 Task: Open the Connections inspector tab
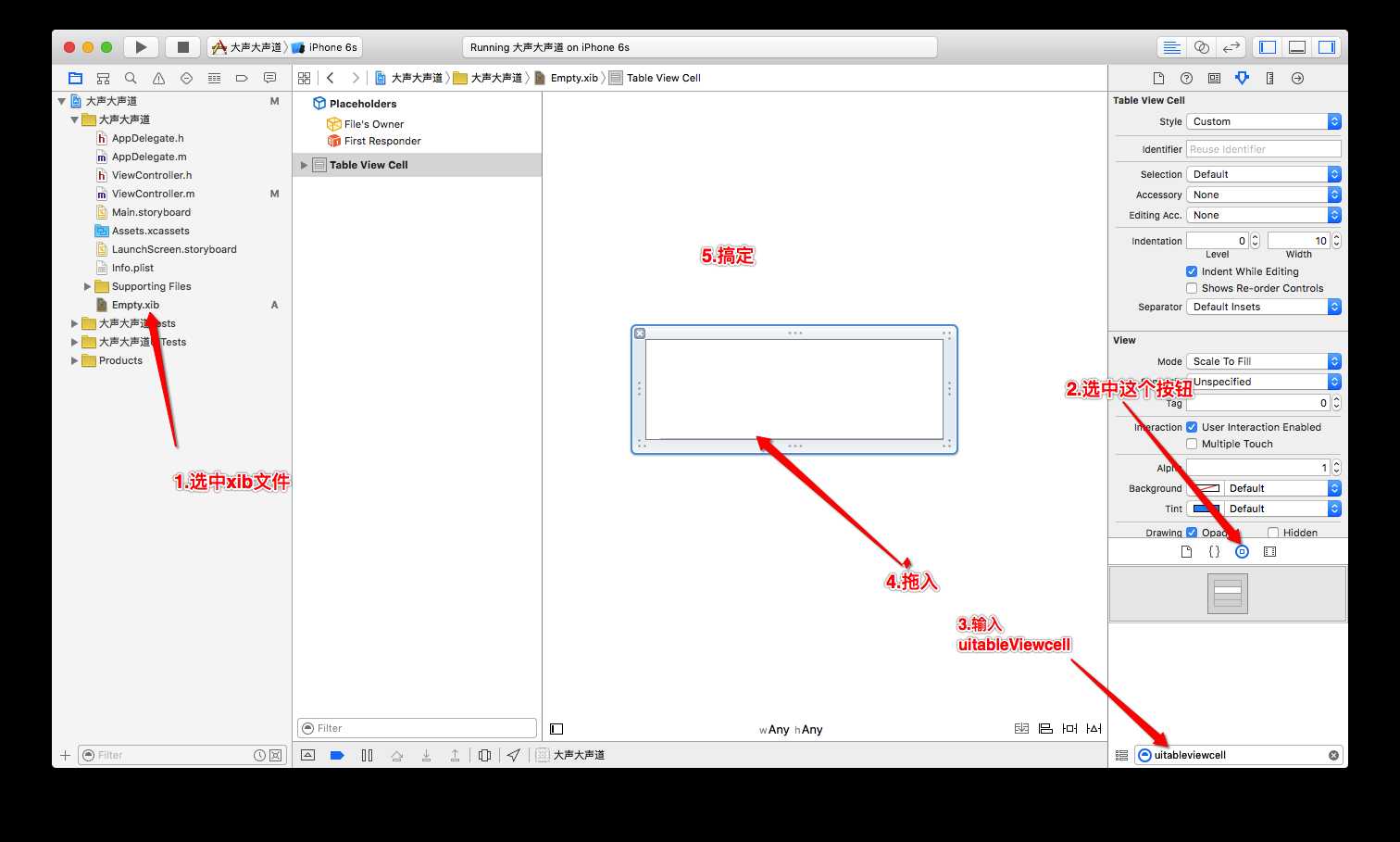1297,79
